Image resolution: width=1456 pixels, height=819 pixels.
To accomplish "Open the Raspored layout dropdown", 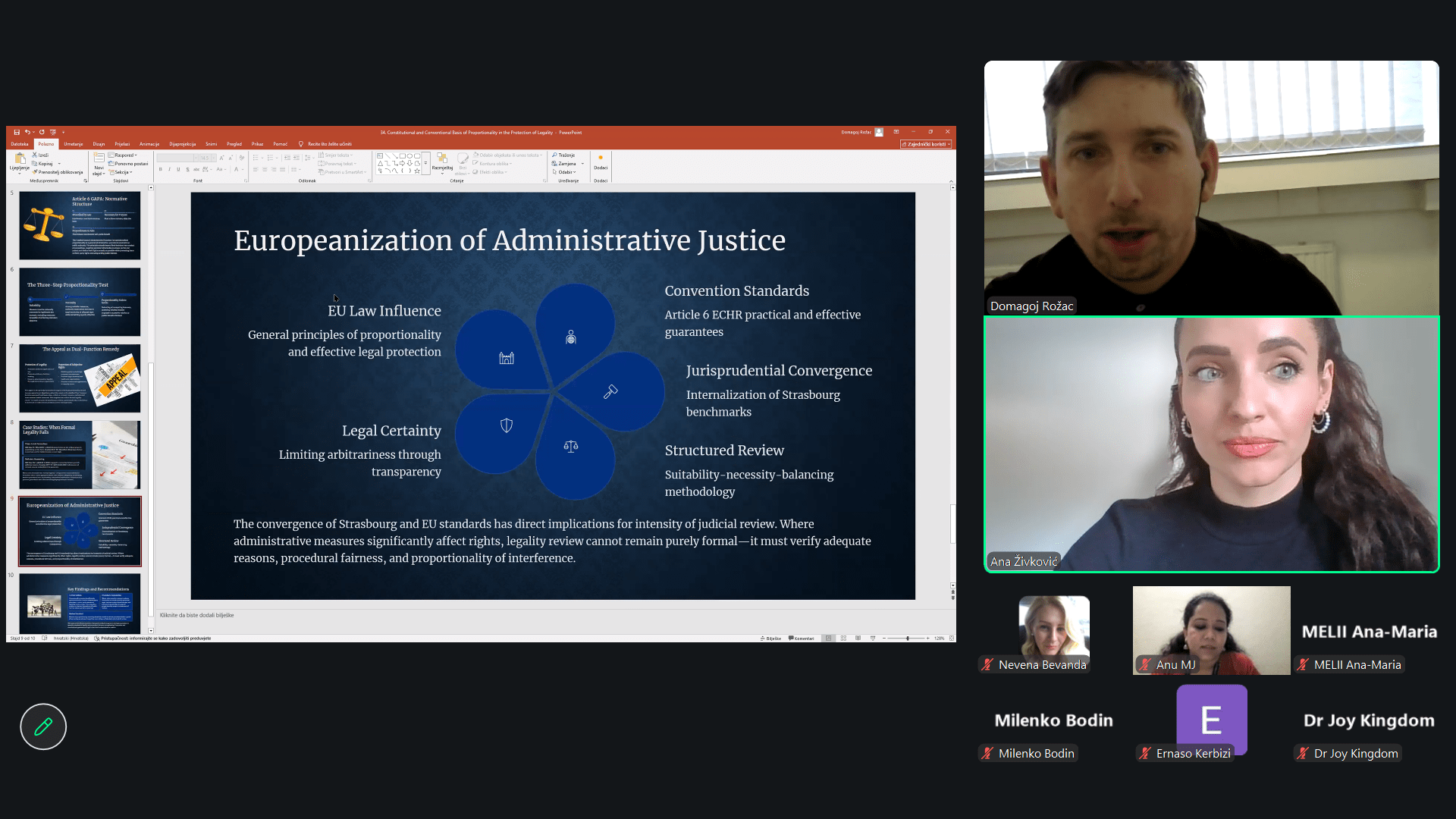I will click(123, 155).
